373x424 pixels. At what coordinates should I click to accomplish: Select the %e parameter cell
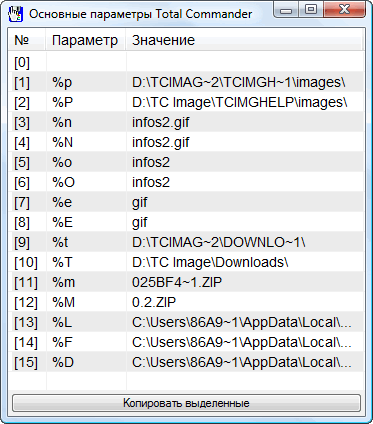[x=62, y=202]
